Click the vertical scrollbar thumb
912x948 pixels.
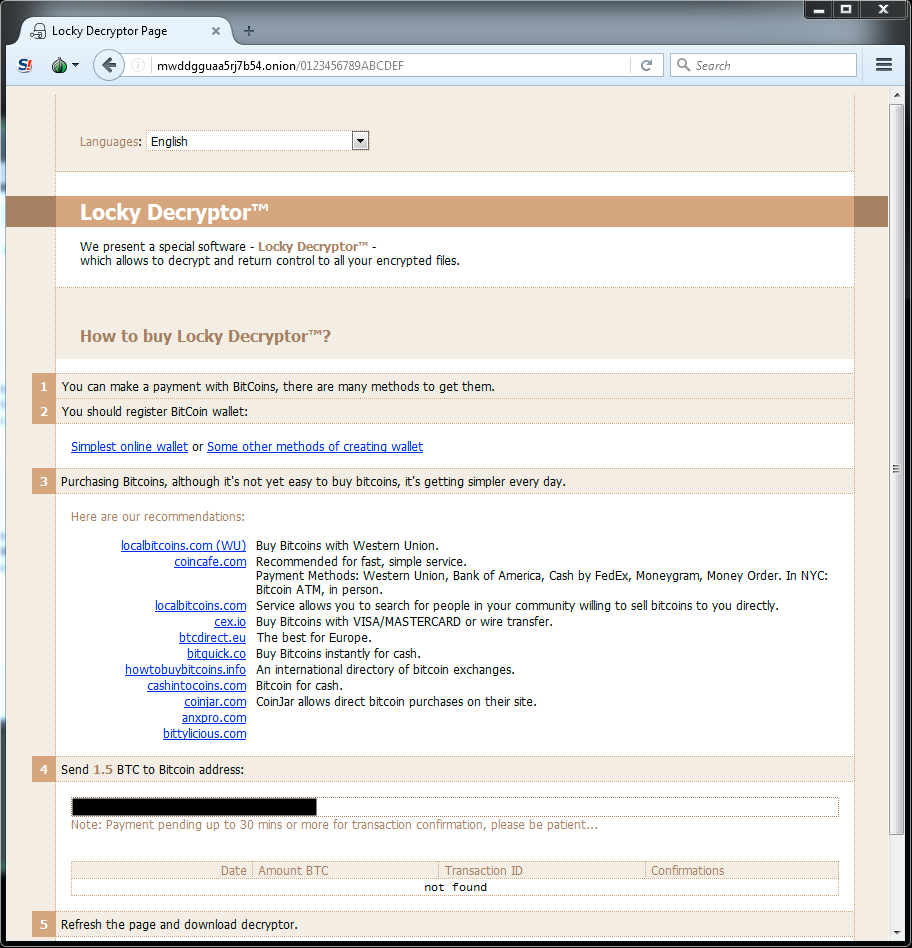point(896,470)
